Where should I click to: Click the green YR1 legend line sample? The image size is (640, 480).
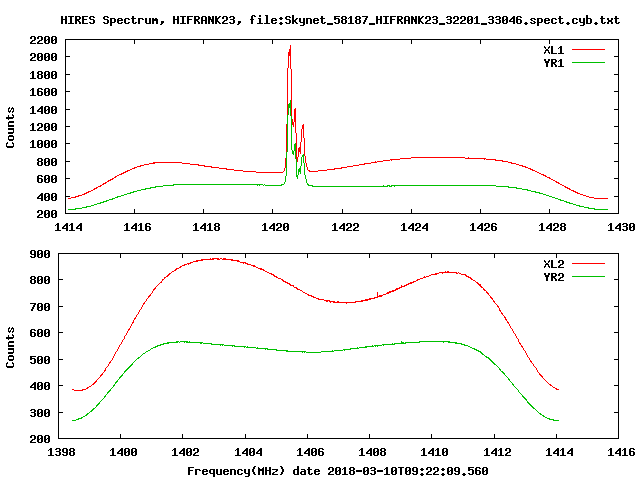588,63
